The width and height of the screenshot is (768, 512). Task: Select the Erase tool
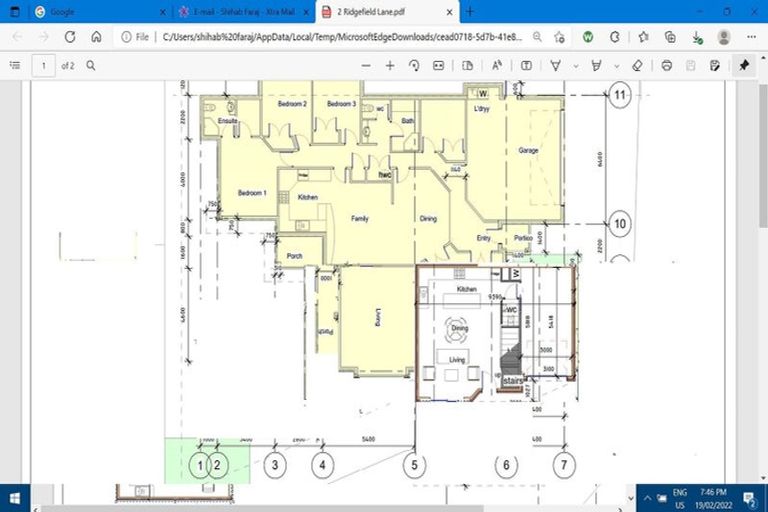tap(637, 65)
